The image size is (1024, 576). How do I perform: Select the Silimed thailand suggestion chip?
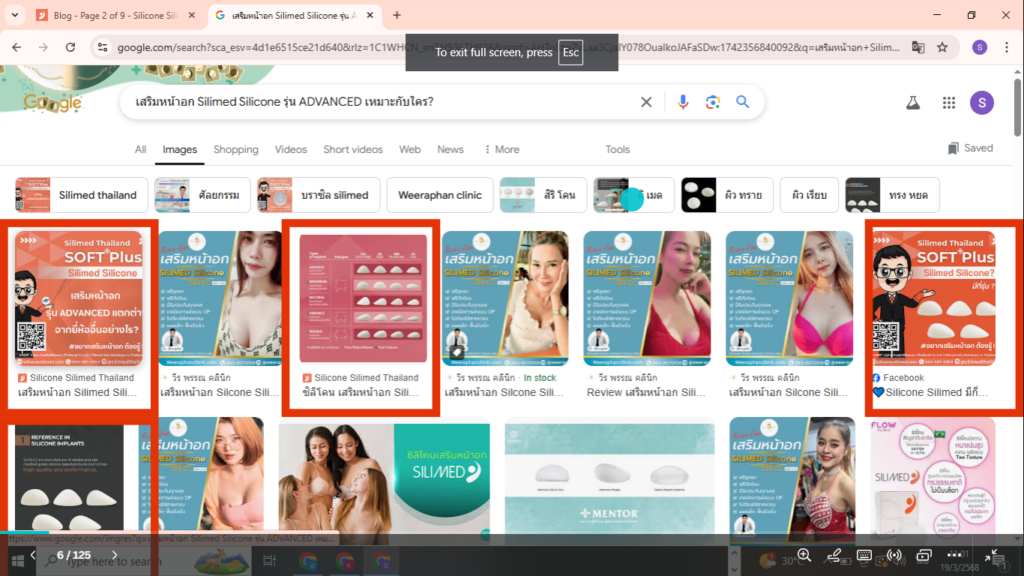[82, 195]
